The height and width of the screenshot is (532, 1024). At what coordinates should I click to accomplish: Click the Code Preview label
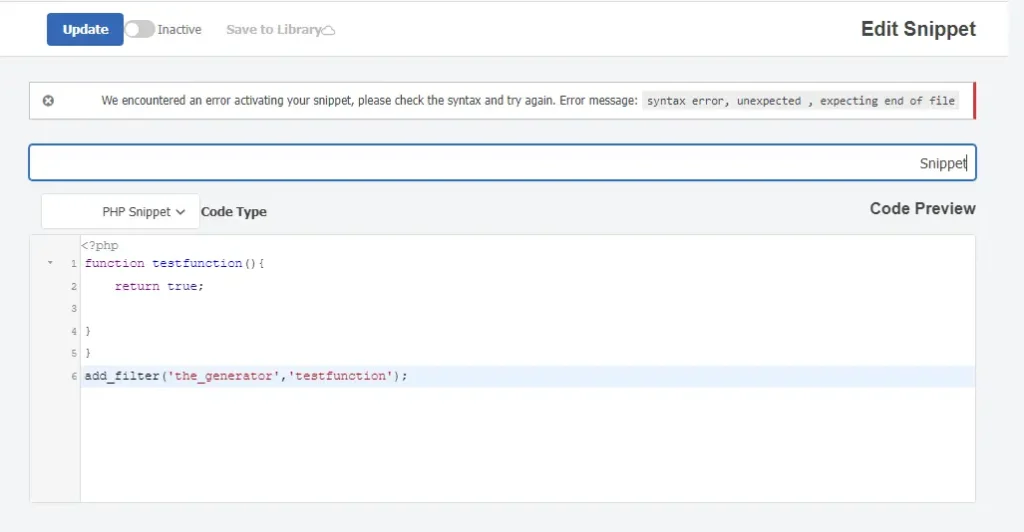pos(922,209)
